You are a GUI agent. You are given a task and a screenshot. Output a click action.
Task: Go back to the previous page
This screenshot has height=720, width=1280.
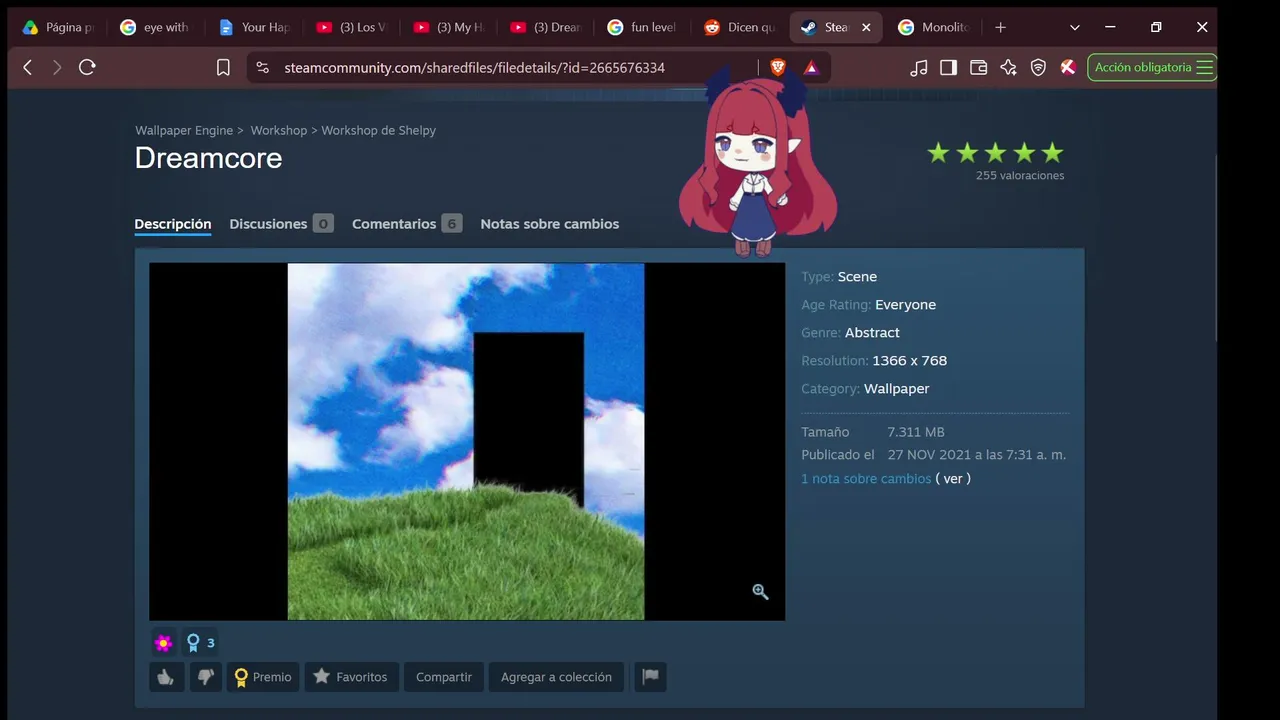point(28,67)
